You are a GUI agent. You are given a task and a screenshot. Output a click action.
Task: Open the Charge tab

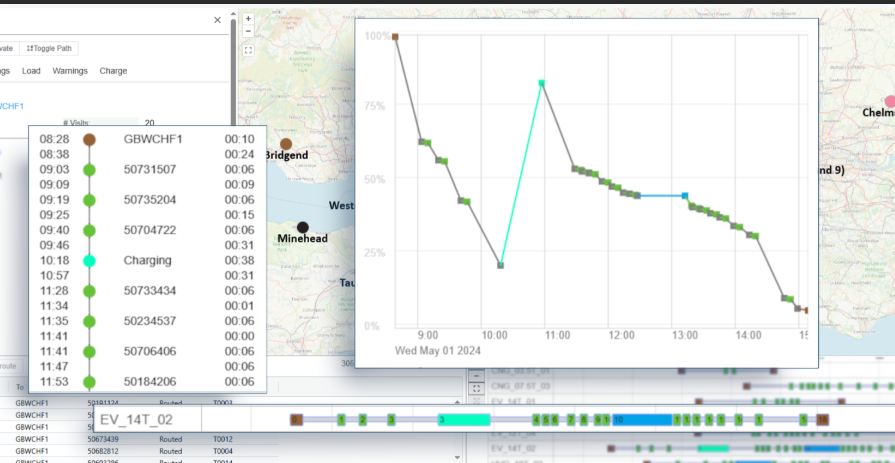[113, 71]
